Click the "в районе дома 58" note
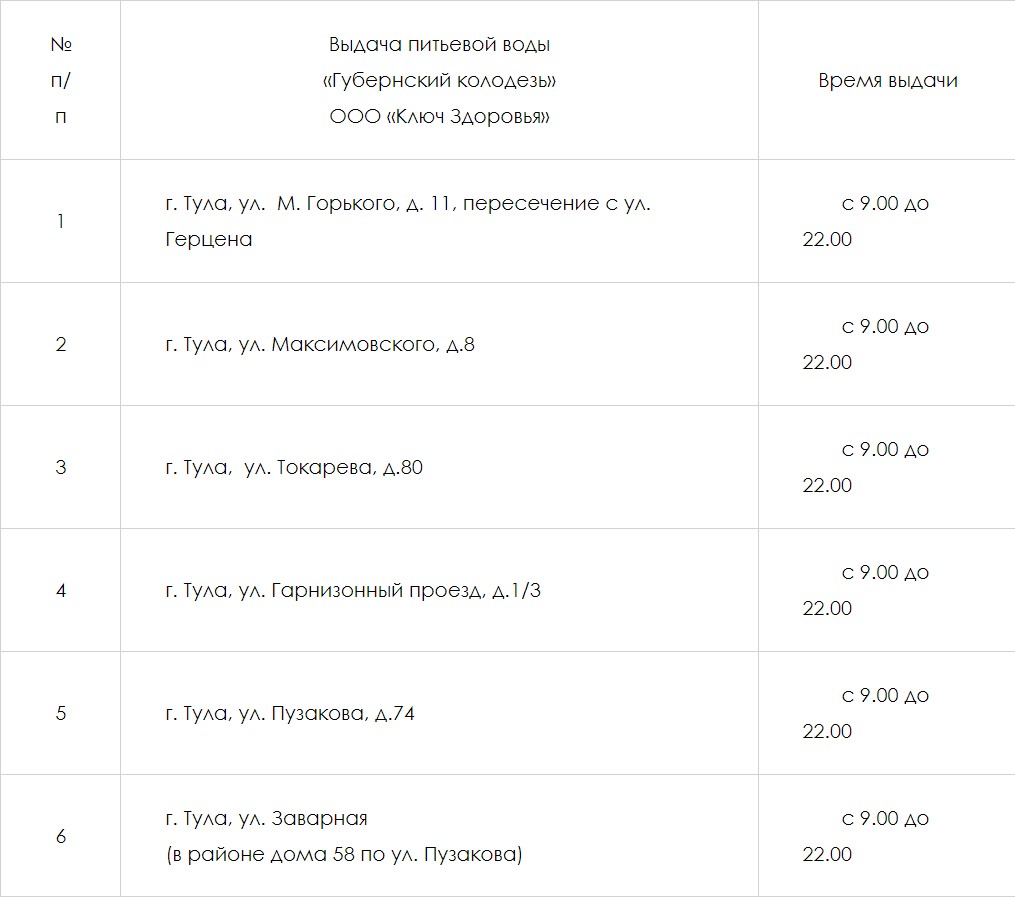 pyautogui.click(x=343, y=855)
